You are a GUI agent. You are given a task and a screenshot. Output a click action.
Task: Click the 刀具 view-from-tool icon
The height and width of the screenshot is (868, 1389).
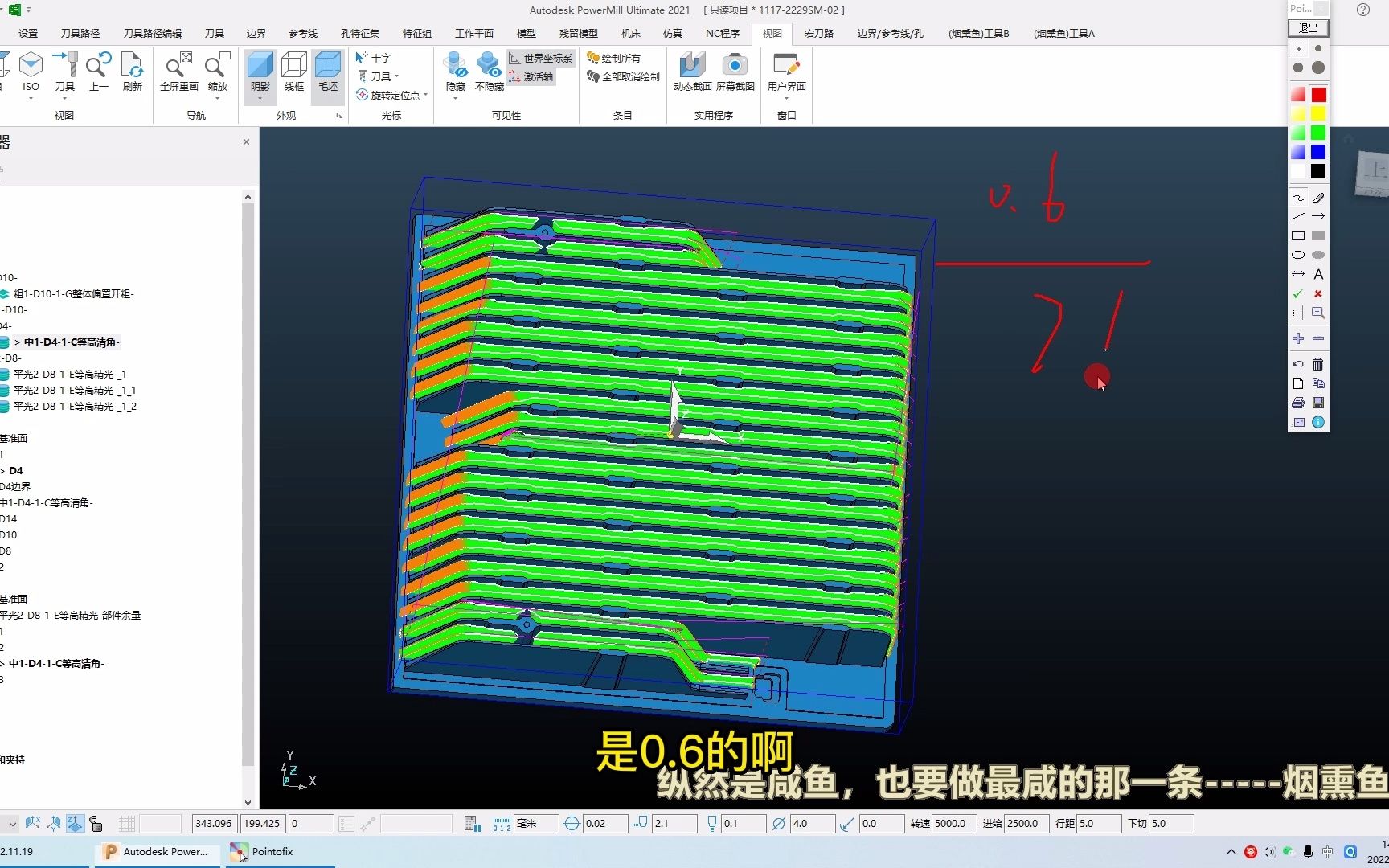click(x=64, y=65)
